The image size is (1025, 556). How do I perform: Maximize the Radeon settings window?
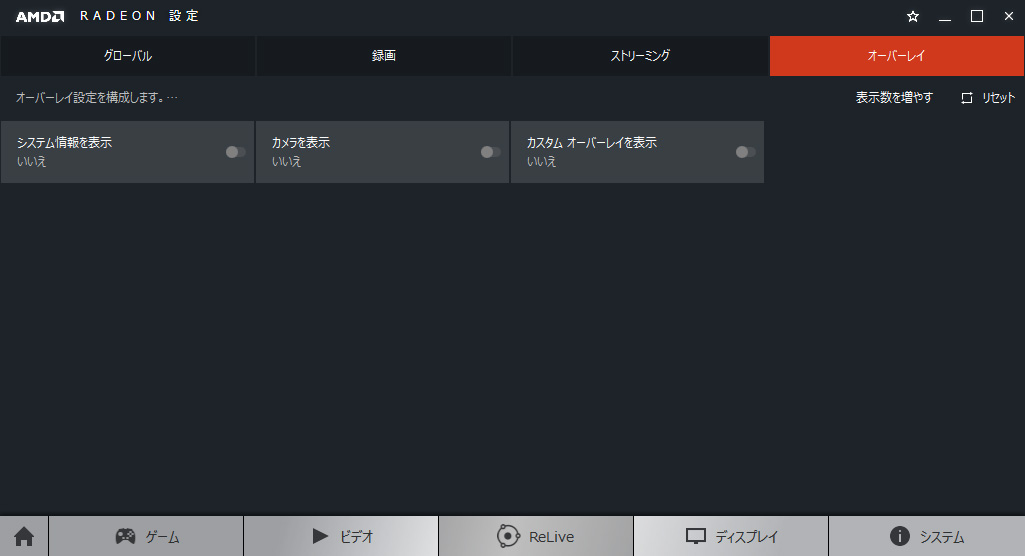[977, 17]
